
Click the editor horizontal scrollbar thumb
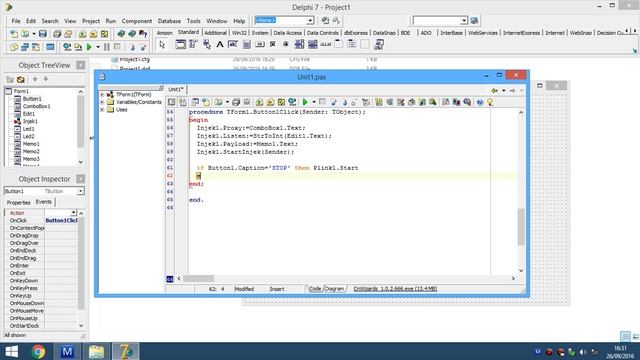198,278
